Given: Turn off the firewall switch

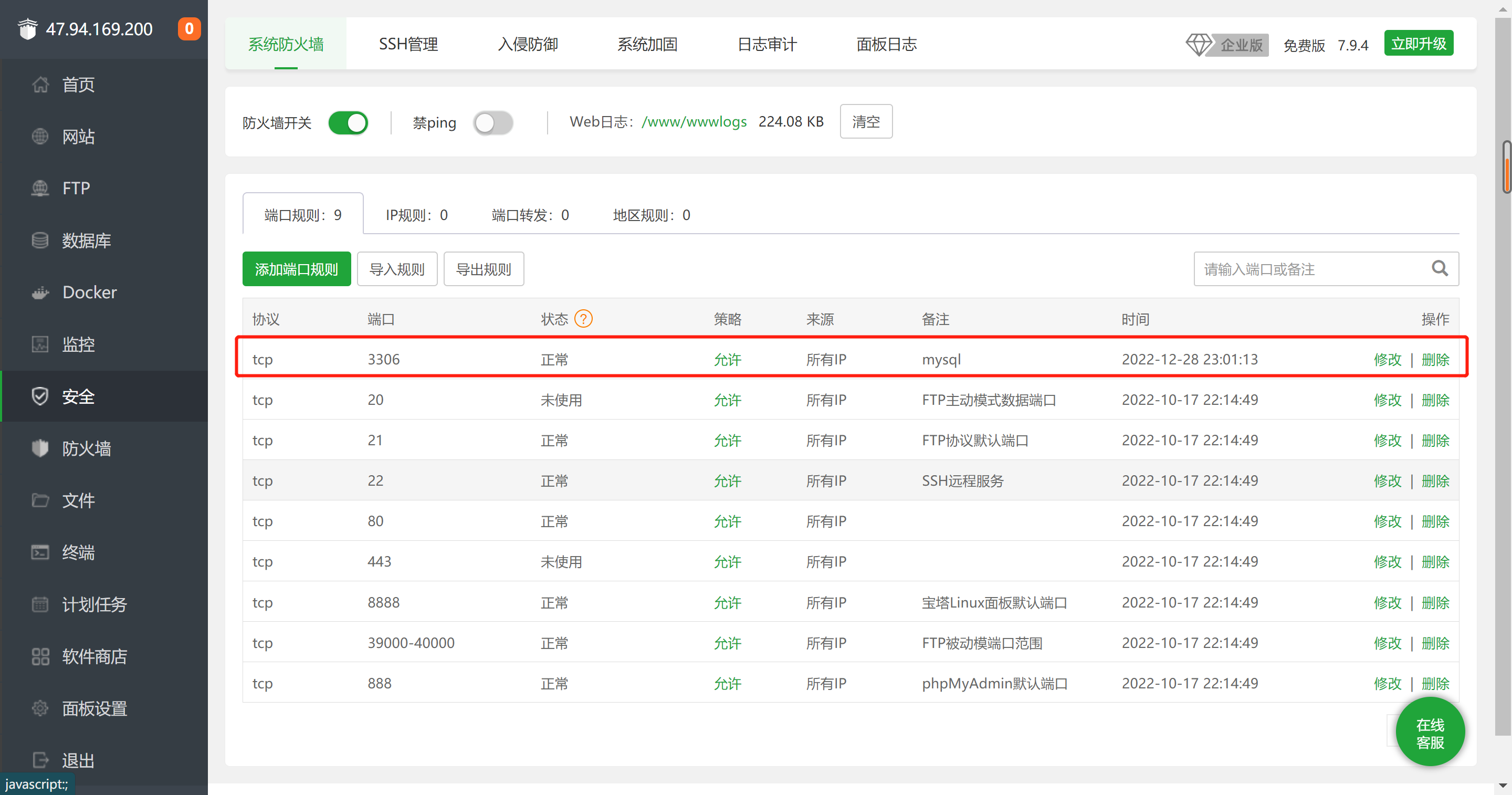Looking at the screenshot, I should (348, 123).
